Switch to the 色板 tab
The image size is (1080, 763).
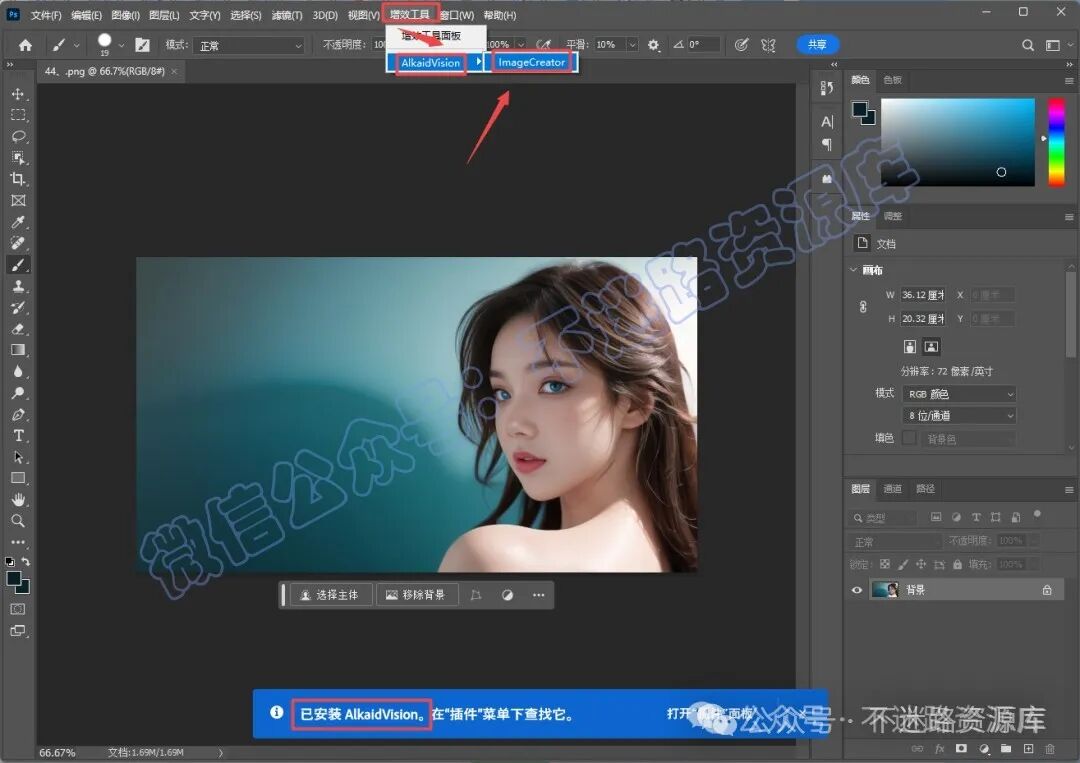click(893, 80)
